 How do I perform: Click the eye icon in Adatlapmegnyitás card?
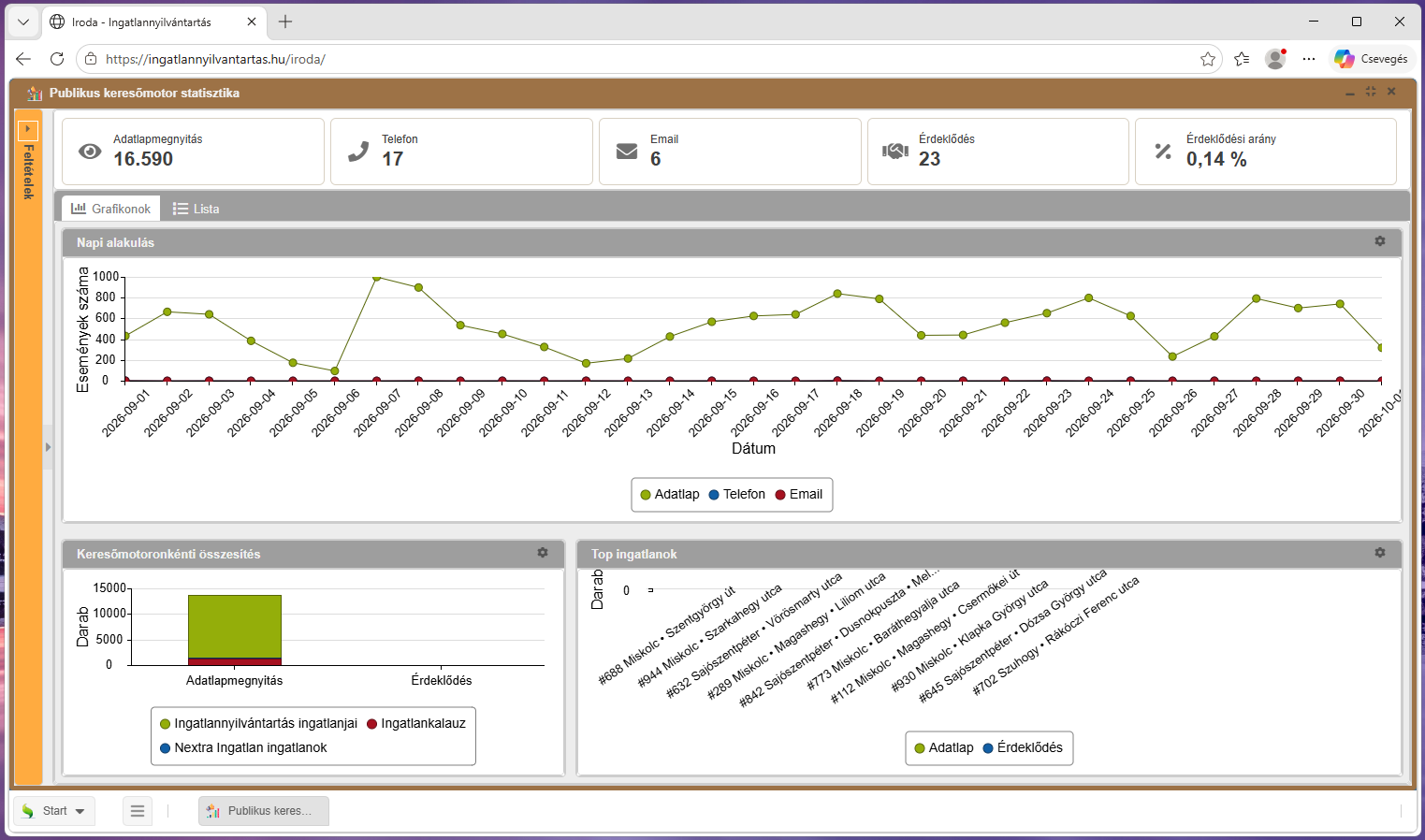pos(90,152)
